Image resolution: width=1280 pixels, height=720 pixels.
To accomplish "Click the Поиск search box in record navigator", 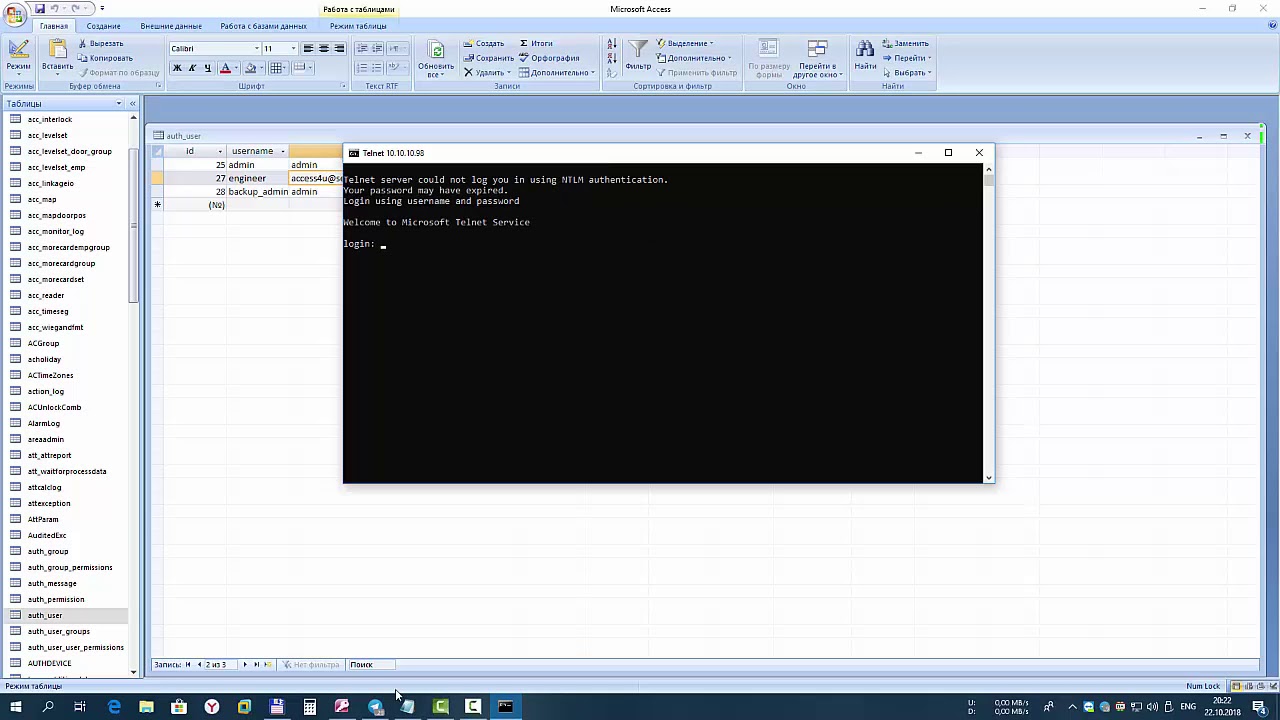I will pyautogui.click(x=371, y=664).
